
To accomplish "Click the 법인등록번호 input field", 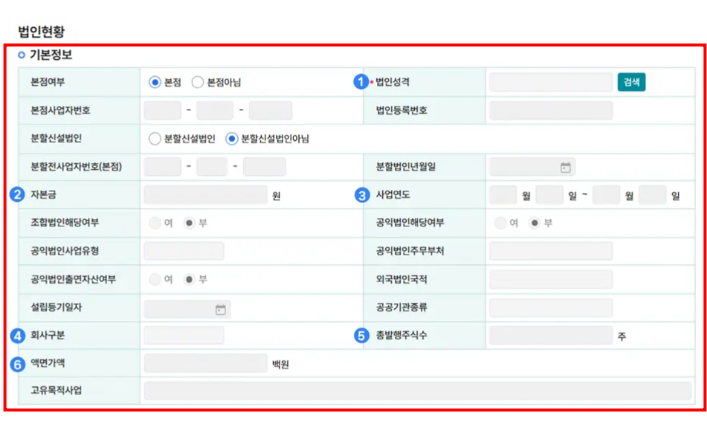I will (551, 110).
